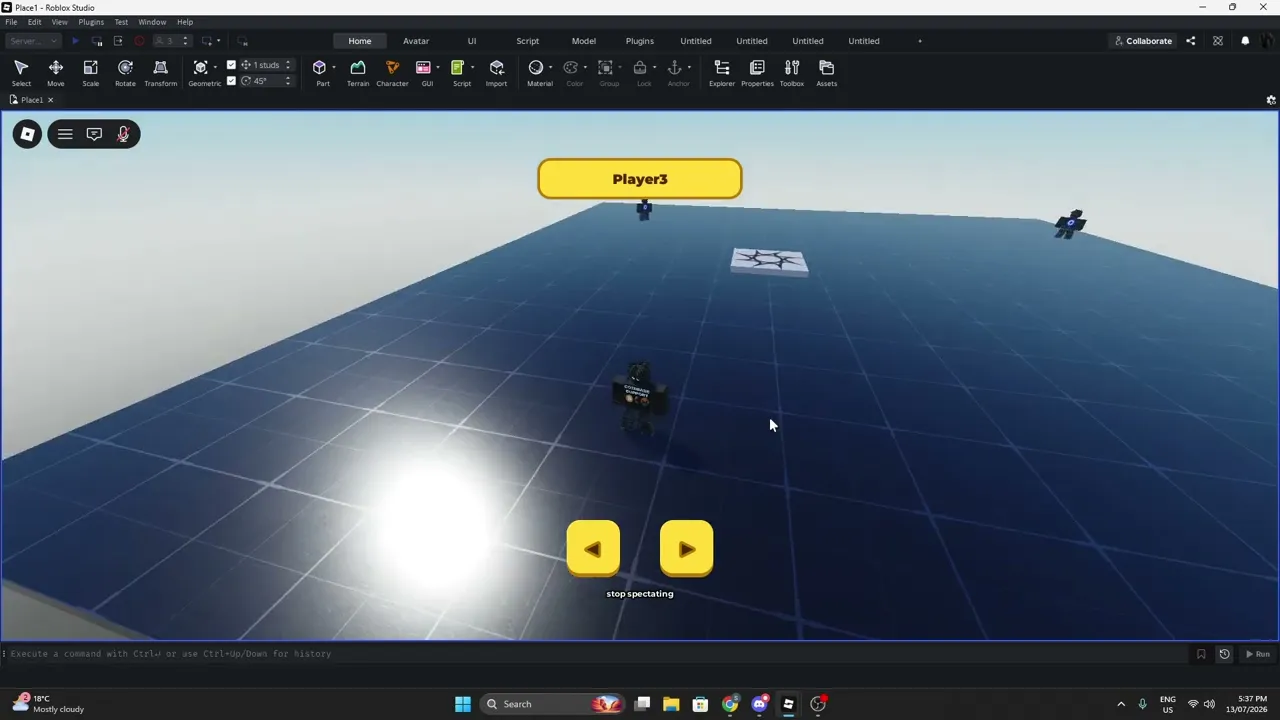
Task: Expand the Geometric mode dropdown arrow
Action: [216, 68]
